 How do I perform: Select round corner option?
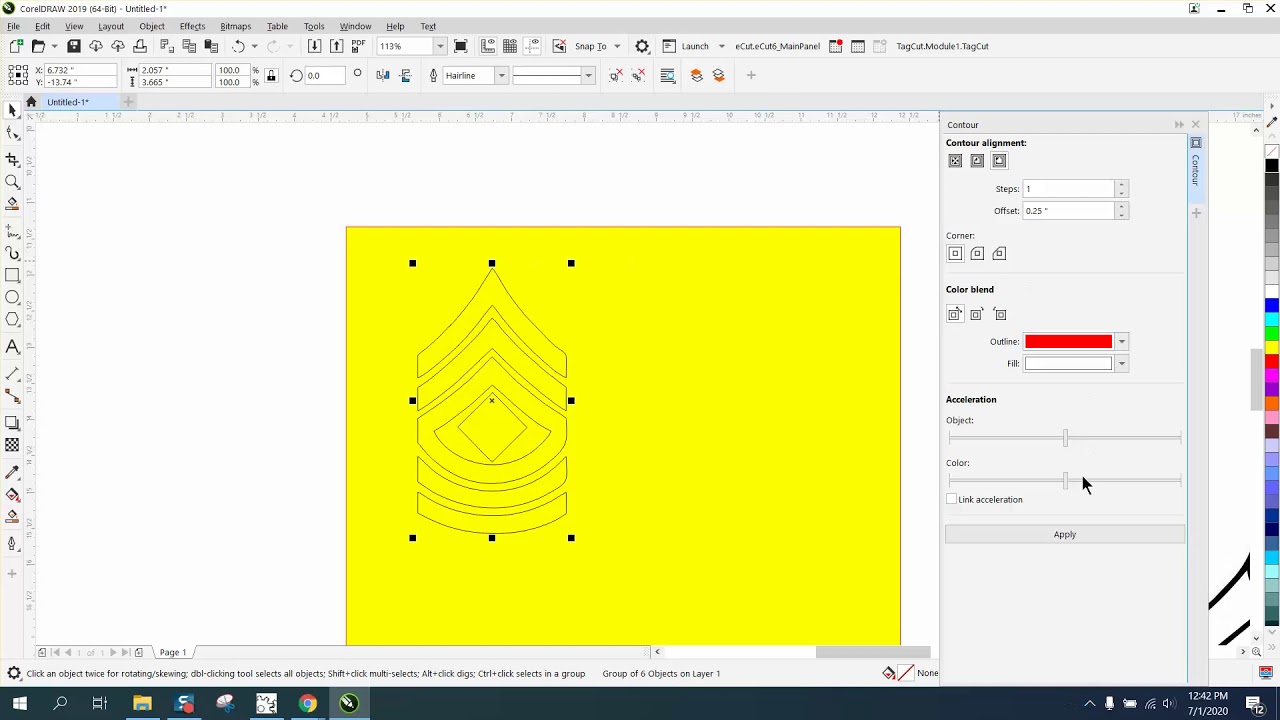977,253
